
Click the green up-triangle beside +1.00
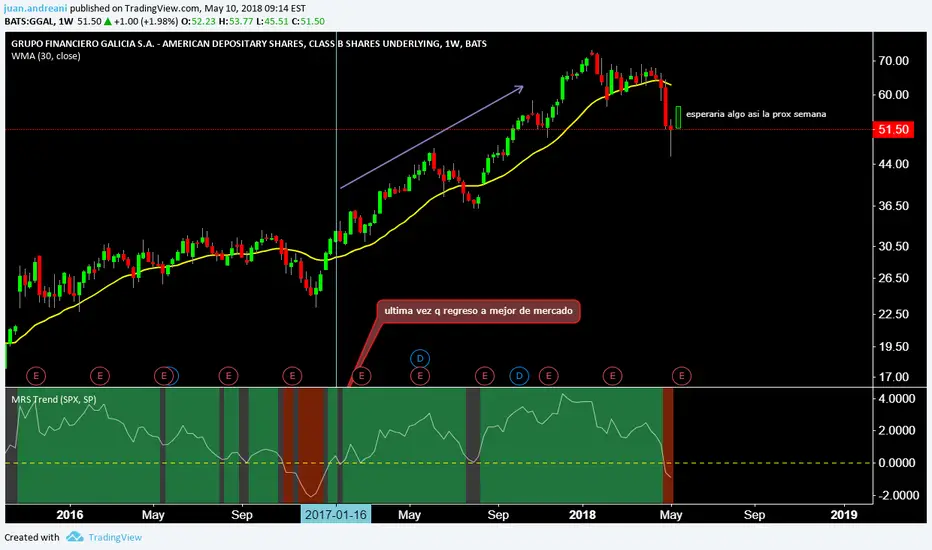(108, 21)
